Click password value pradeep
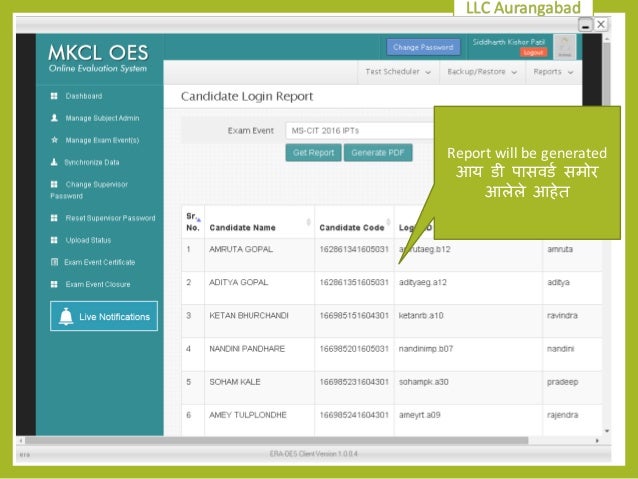This screenshot has width=638, height=479. pyautogui.click(x=563, y=382)
